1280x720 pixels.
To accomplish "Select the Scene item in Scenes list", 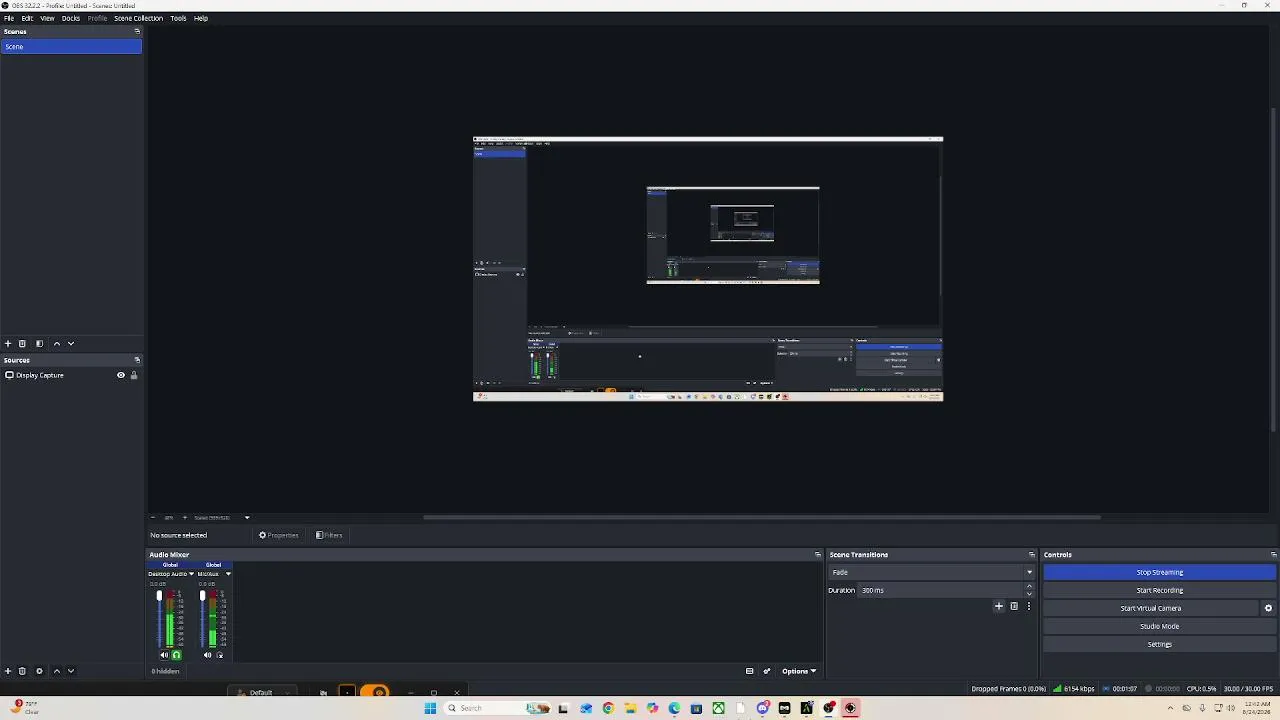I will point(71,47).
